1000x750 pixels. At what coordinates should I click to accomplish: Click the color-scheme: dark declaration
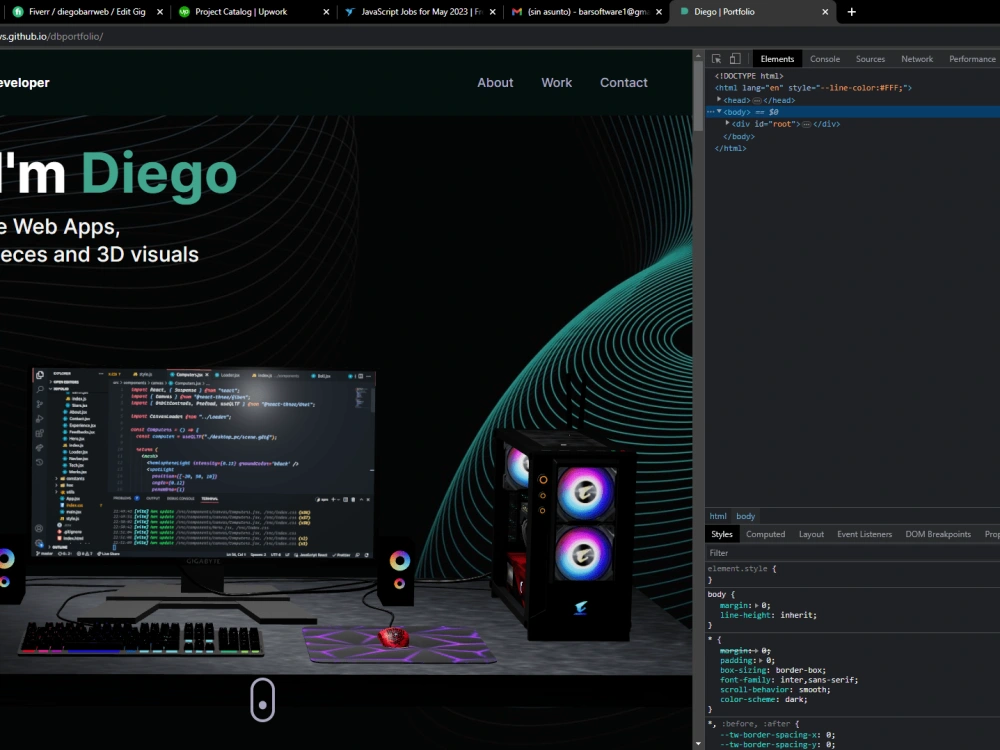[764, 700]
